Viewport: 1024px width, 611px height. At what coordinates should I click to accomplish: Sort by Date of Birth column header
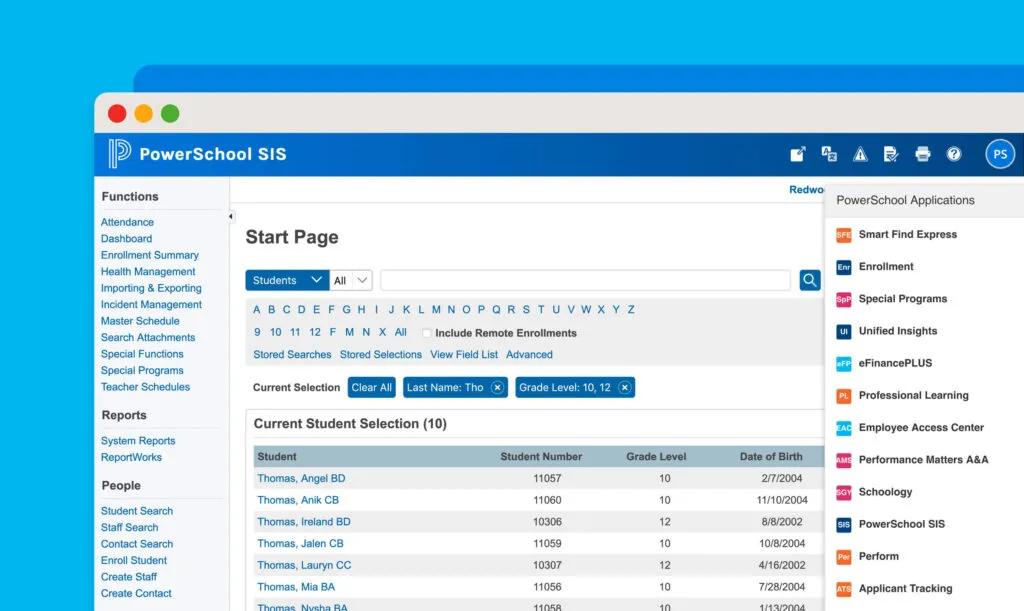pos(771,457)
